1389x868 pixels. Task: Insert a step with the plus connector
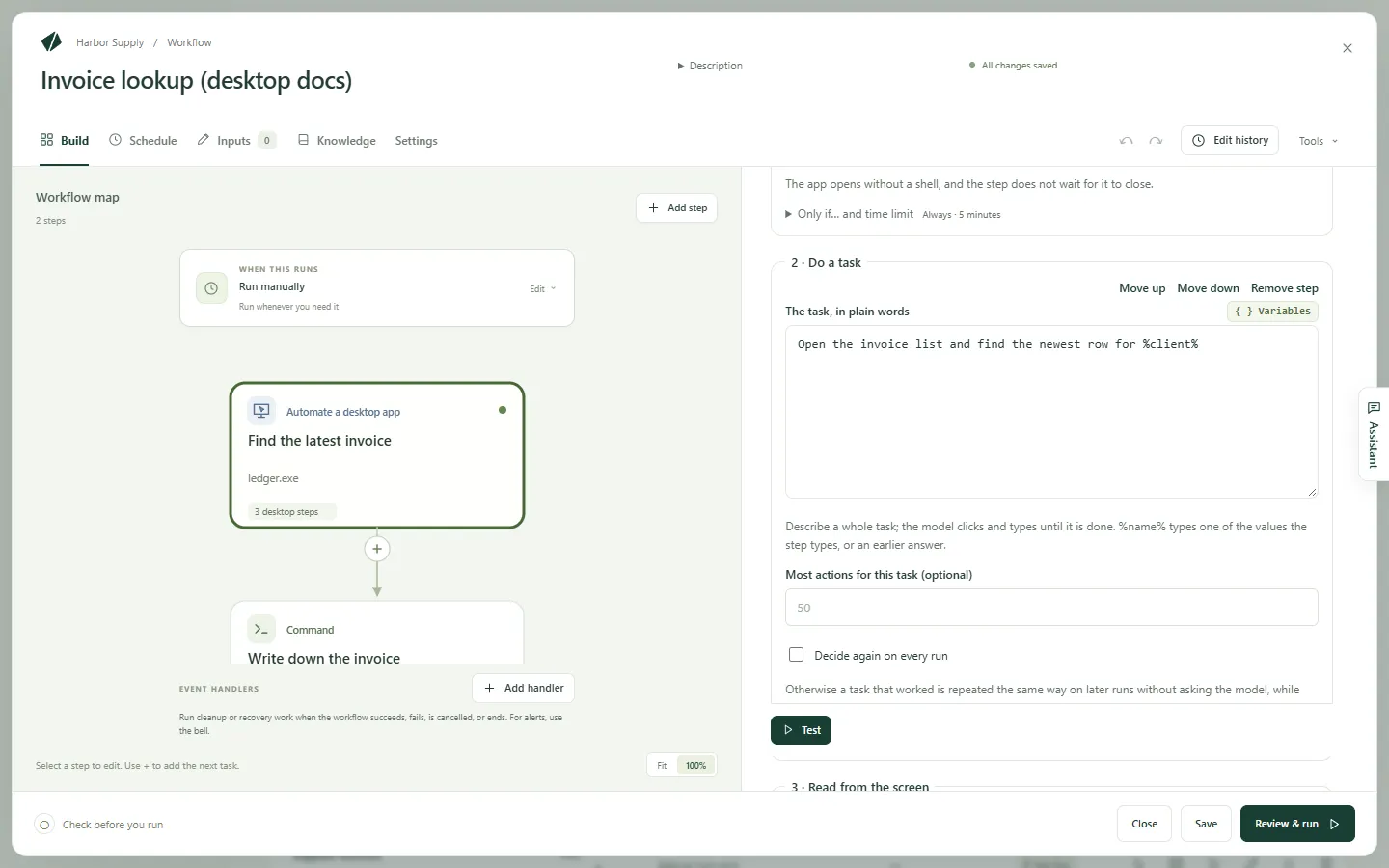click(377, 549)
